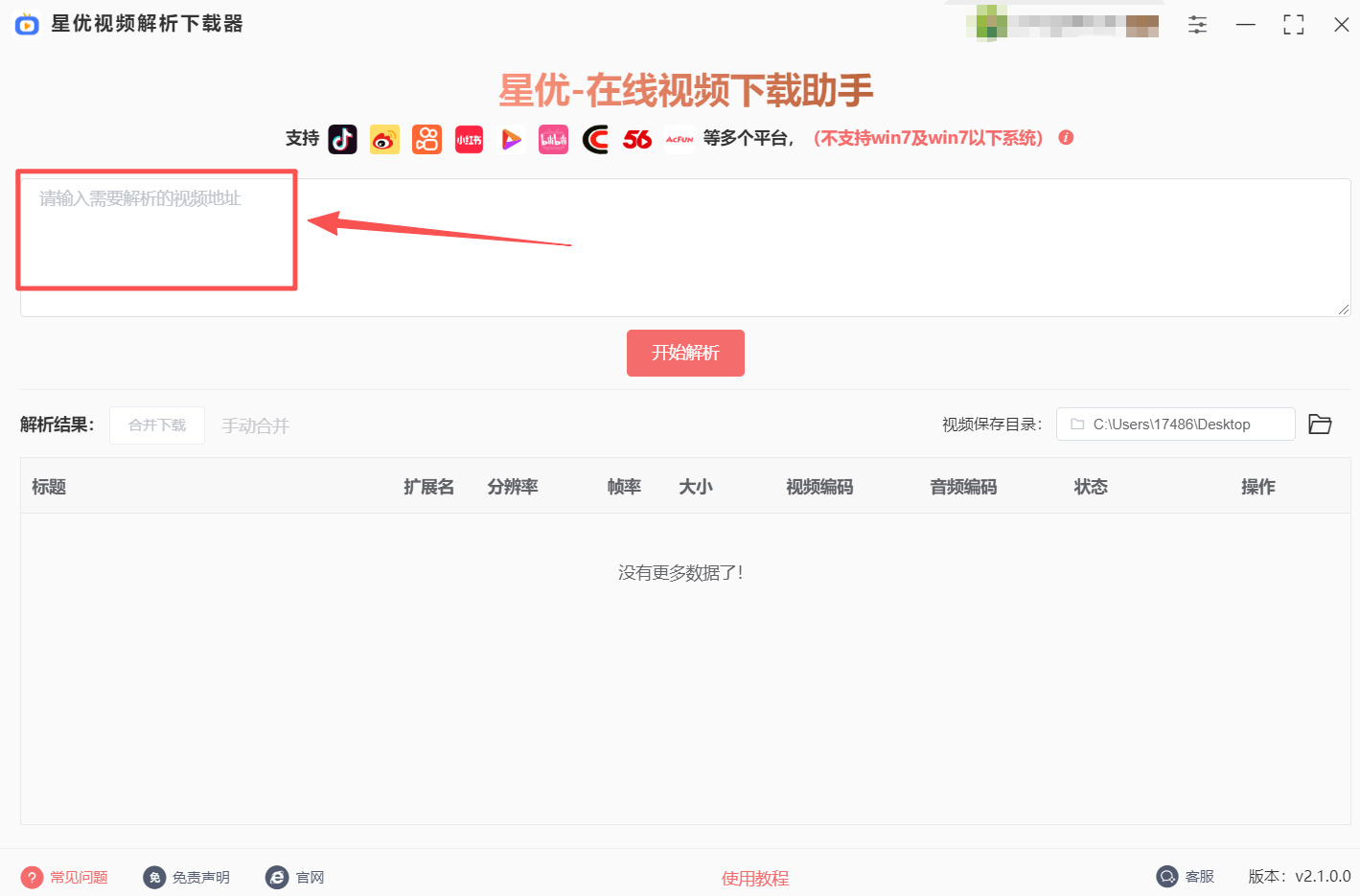The image size is (1360, 896).
Task: Click the info icon beside win7 warning
Action: pyautogui.click(x=1066, y=137)
